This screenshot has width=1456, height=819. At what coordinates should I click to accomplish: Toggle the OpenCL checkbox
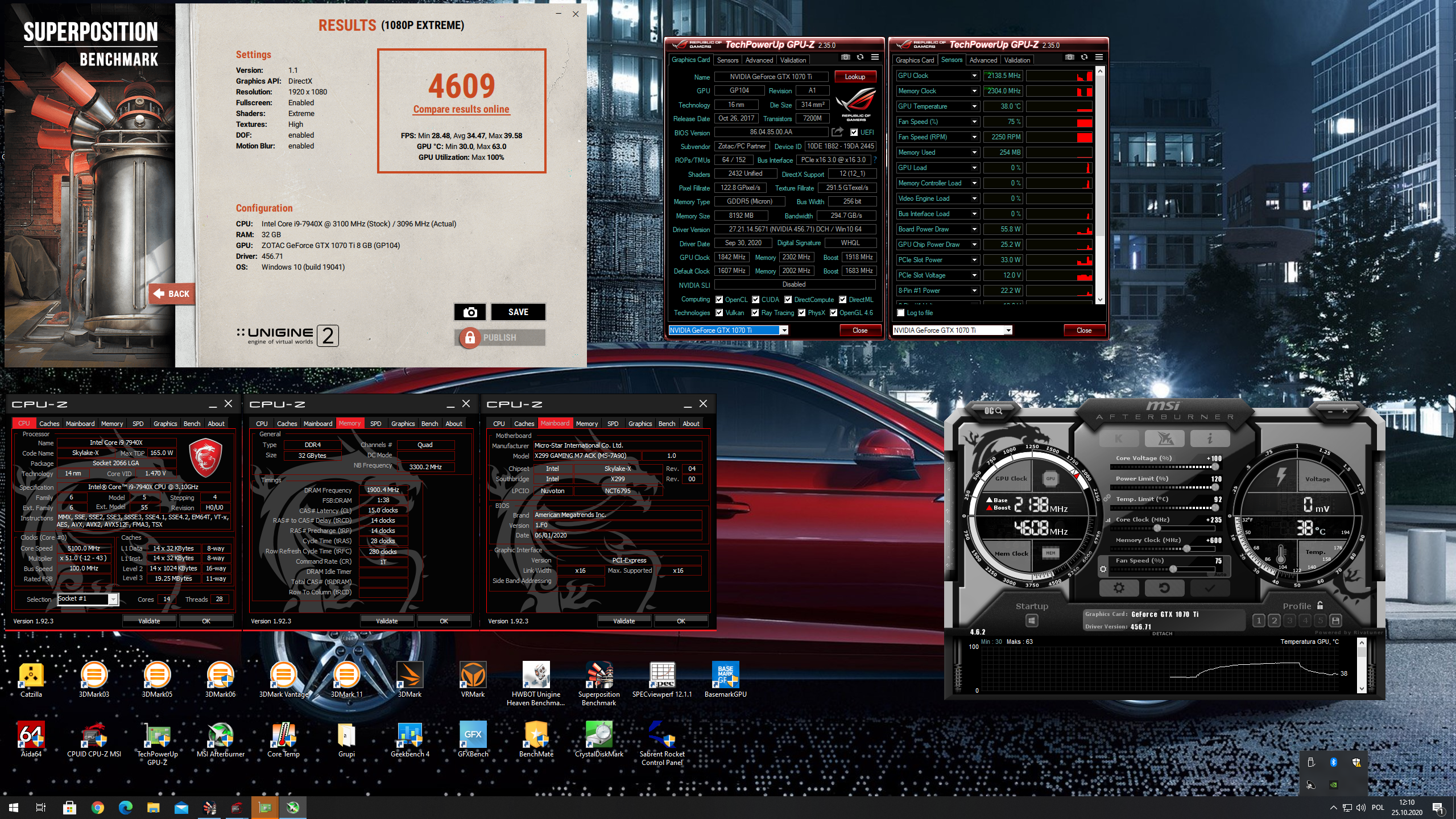coord(719,300)
